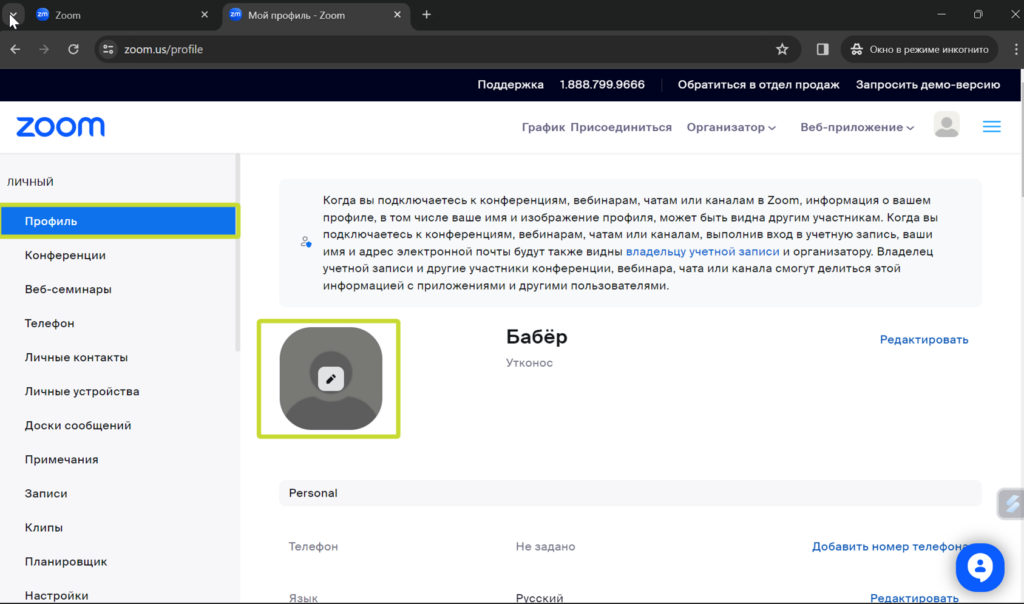
Task: Click Добавить номер телефона link
Action: [x=891, y=547]
